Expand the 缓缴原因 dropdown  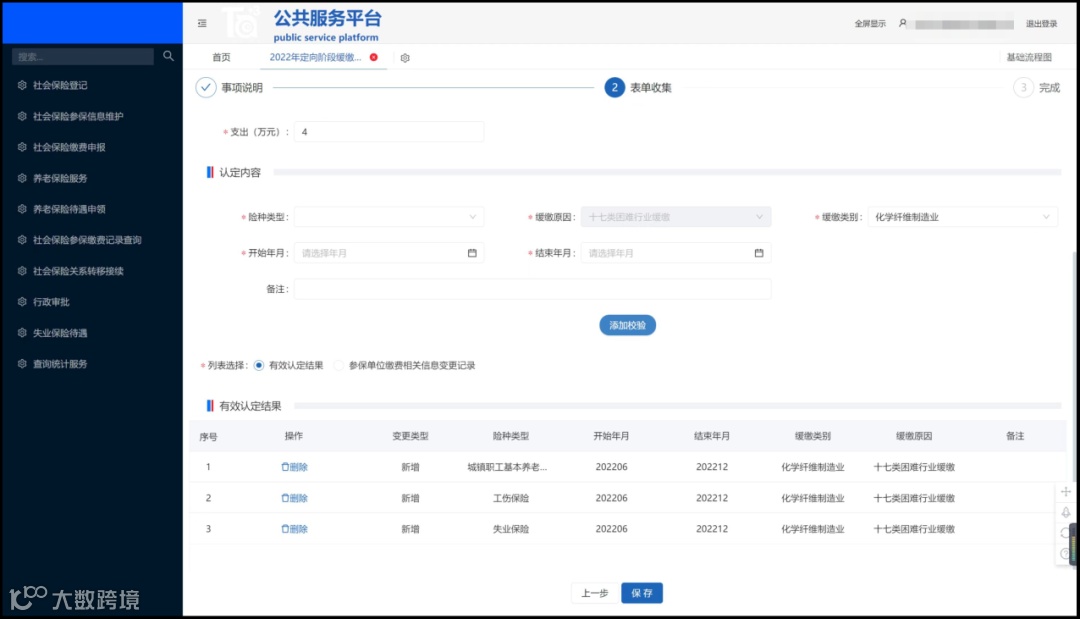[x=676, y=217]
